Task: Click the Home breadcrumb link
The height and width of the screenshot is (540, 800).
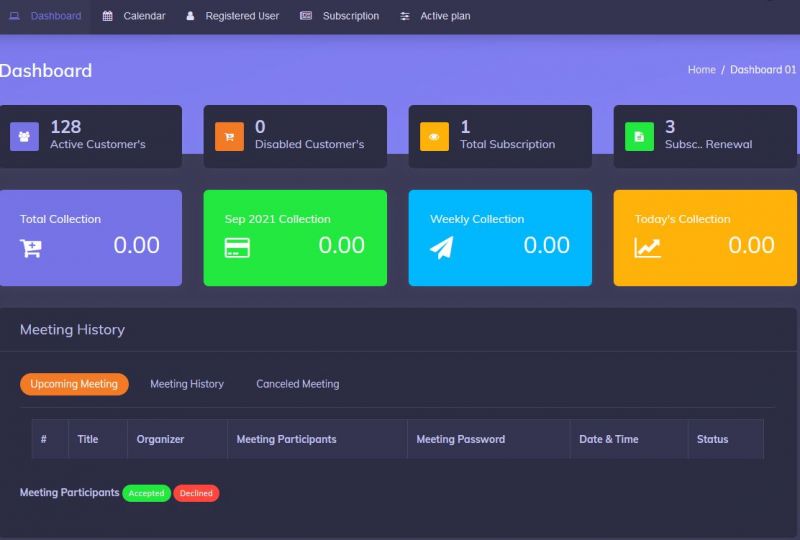Action: (x=702, y=69)
